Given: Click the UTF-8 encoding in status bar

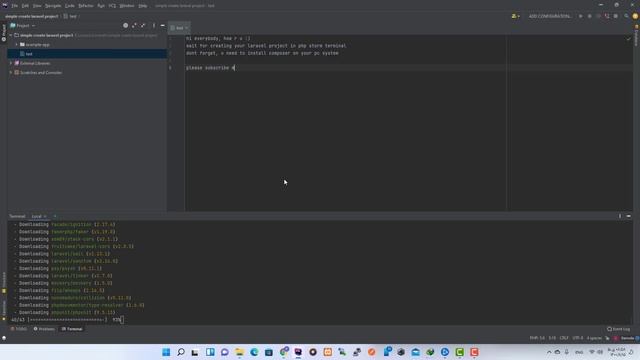Looking at the screenshot, I should pyautogui.click(x=578, y=338).
